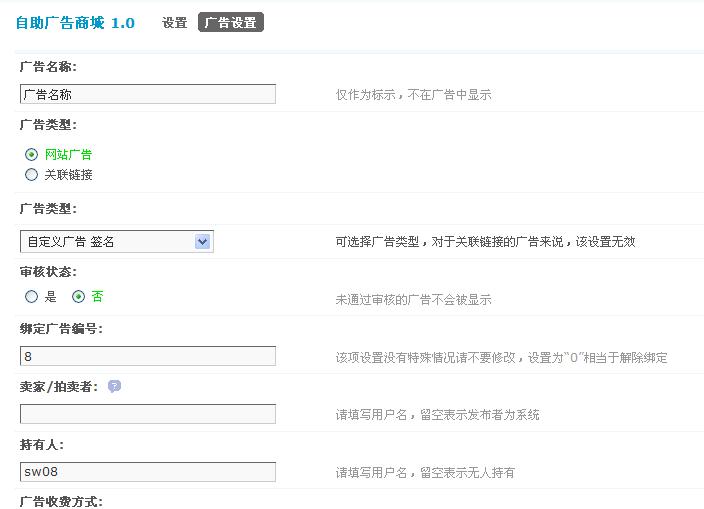
Task: Set 审核状态 to 是
Action: (31, 297)
